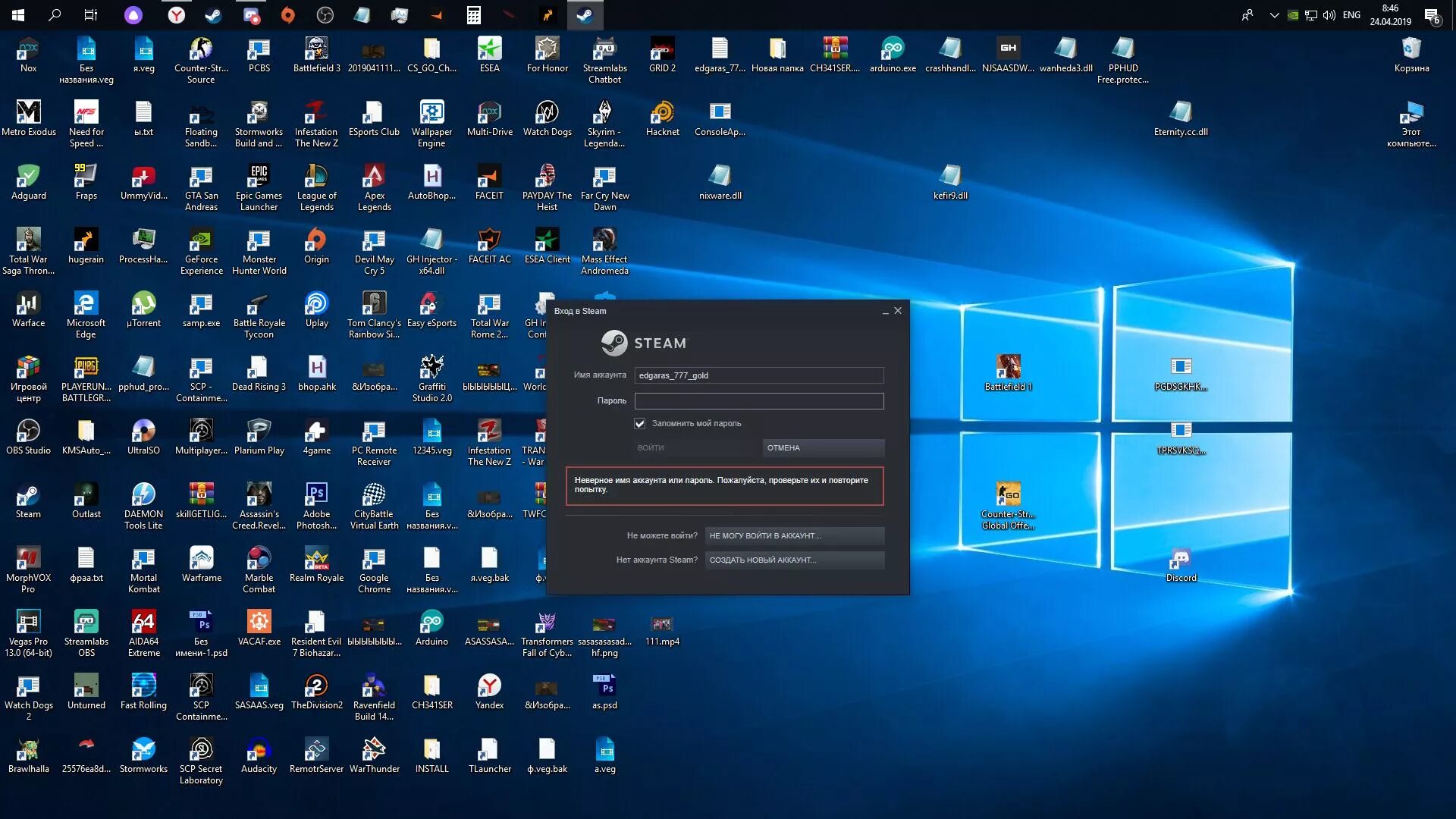
Task: Toggle the Запомнить мой пароль checkbox
Action: [639, 423]
